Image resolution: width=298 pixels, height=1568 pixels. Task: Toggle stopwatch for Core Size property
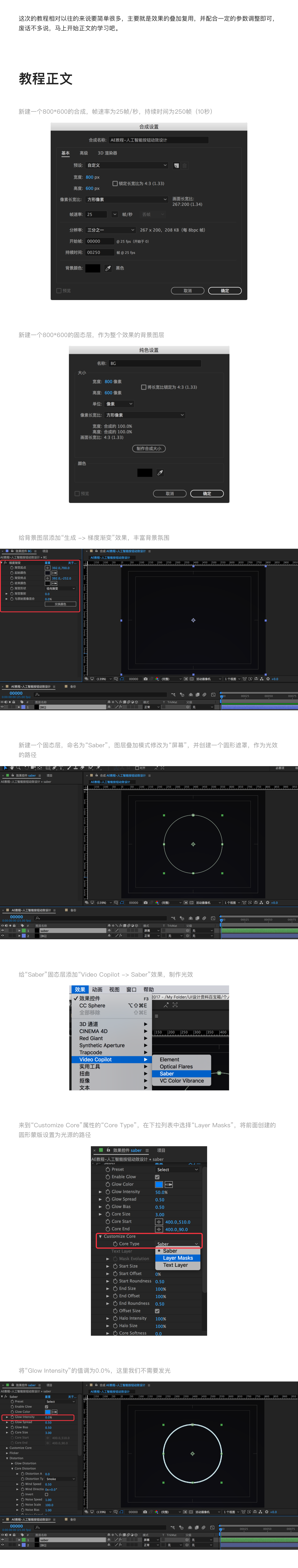click(108, 1214)
